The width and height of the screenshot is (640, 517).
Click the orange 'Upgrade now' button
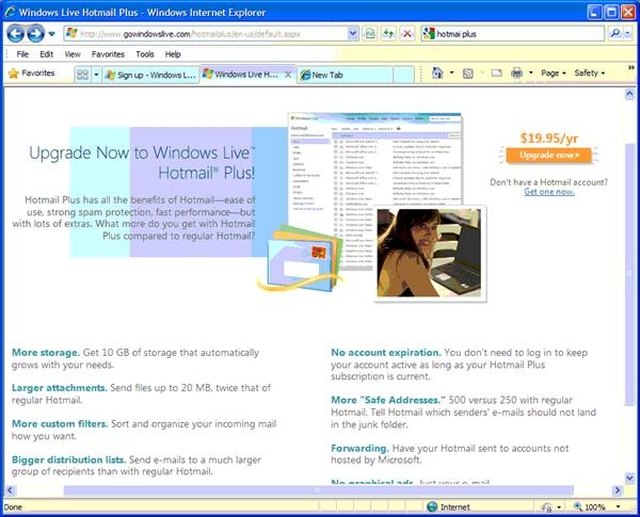click(x=549, y=155)
